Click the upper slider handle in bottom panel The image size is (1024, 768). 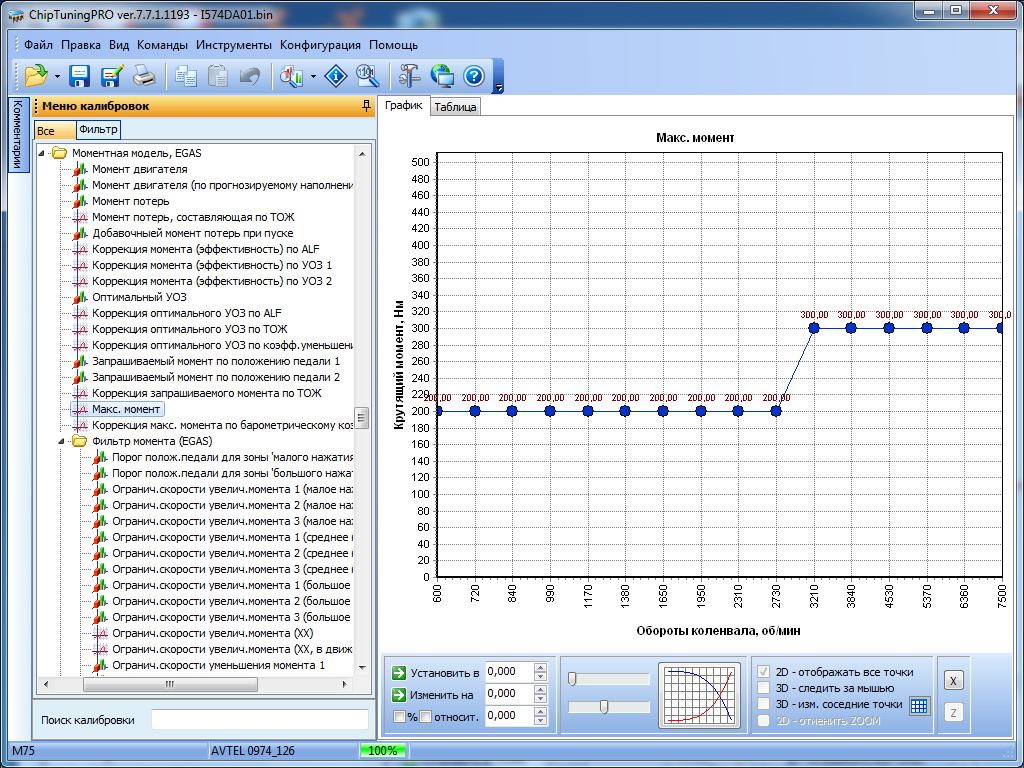coord(572,679)
